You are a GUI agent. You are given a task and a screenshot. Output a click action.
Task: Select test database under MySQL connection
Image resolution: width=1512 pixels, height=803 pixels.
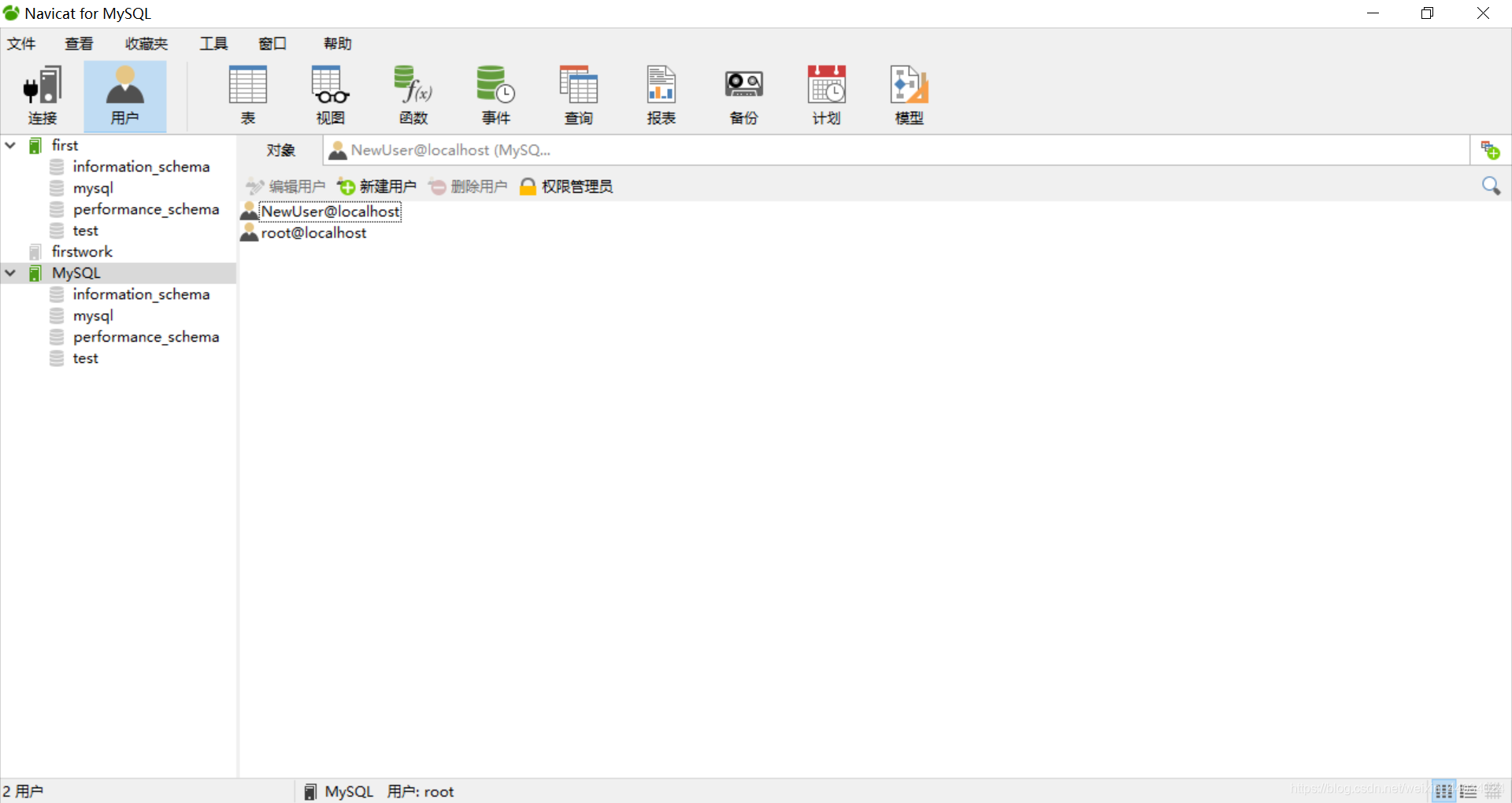(x=85, y=358)
